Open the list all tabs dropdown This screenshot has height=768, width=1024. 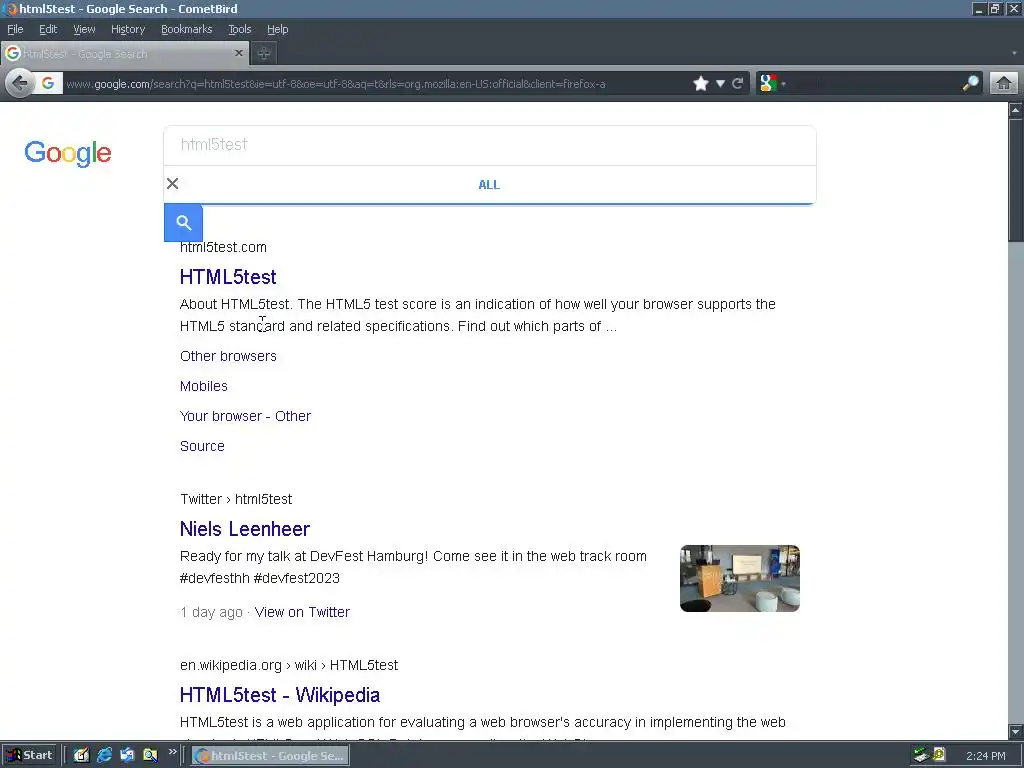pos(1014,54)
